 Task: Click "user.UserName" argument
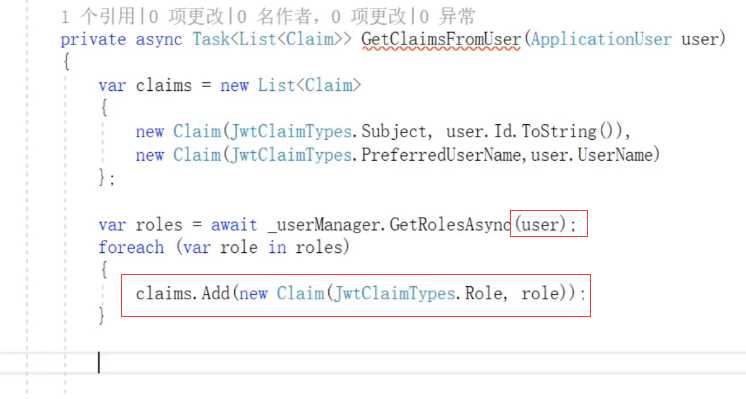[592, 155]
